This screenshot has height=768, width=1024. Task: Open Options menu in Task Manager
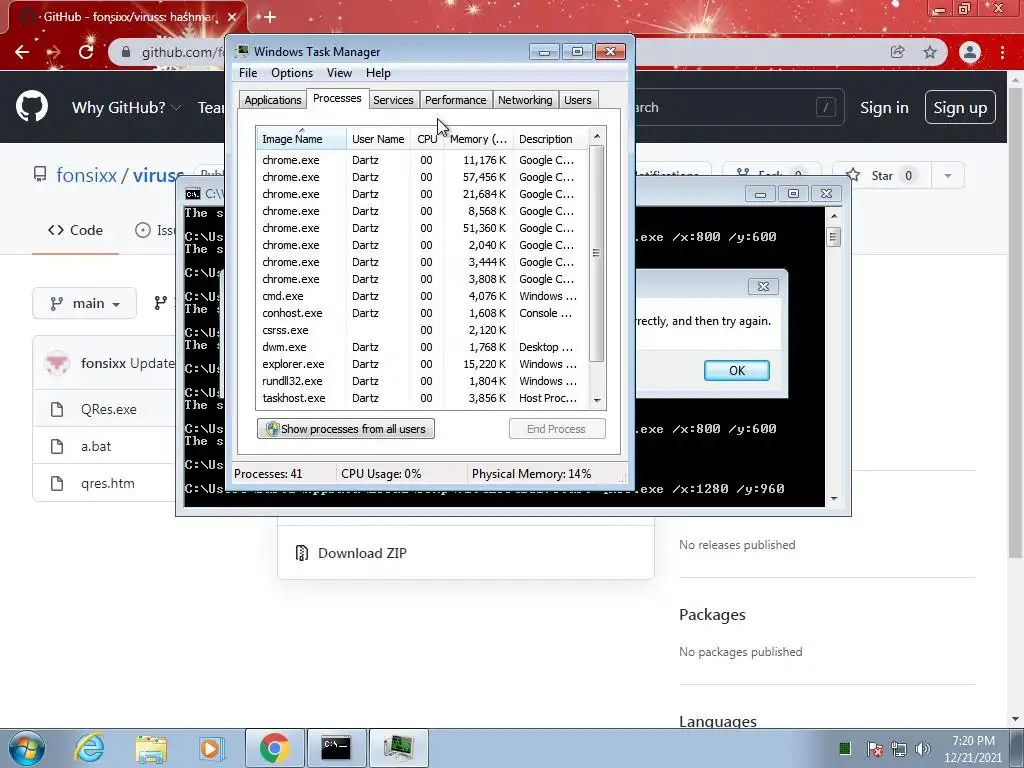coord(292,72)
